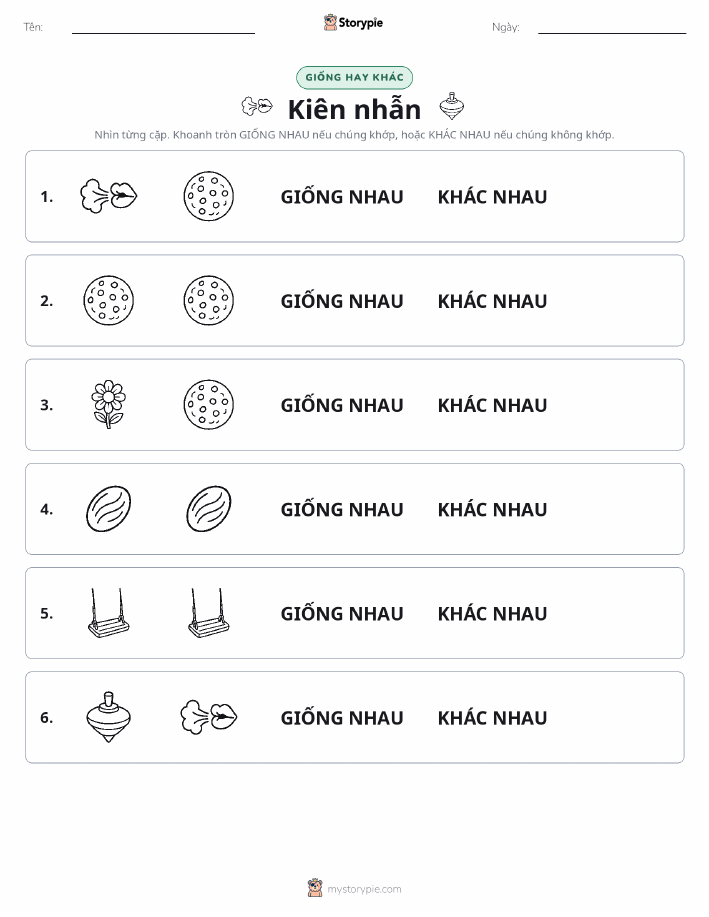Click the right swing icon in row 5
709x917 pixels.
click(209, 613)
